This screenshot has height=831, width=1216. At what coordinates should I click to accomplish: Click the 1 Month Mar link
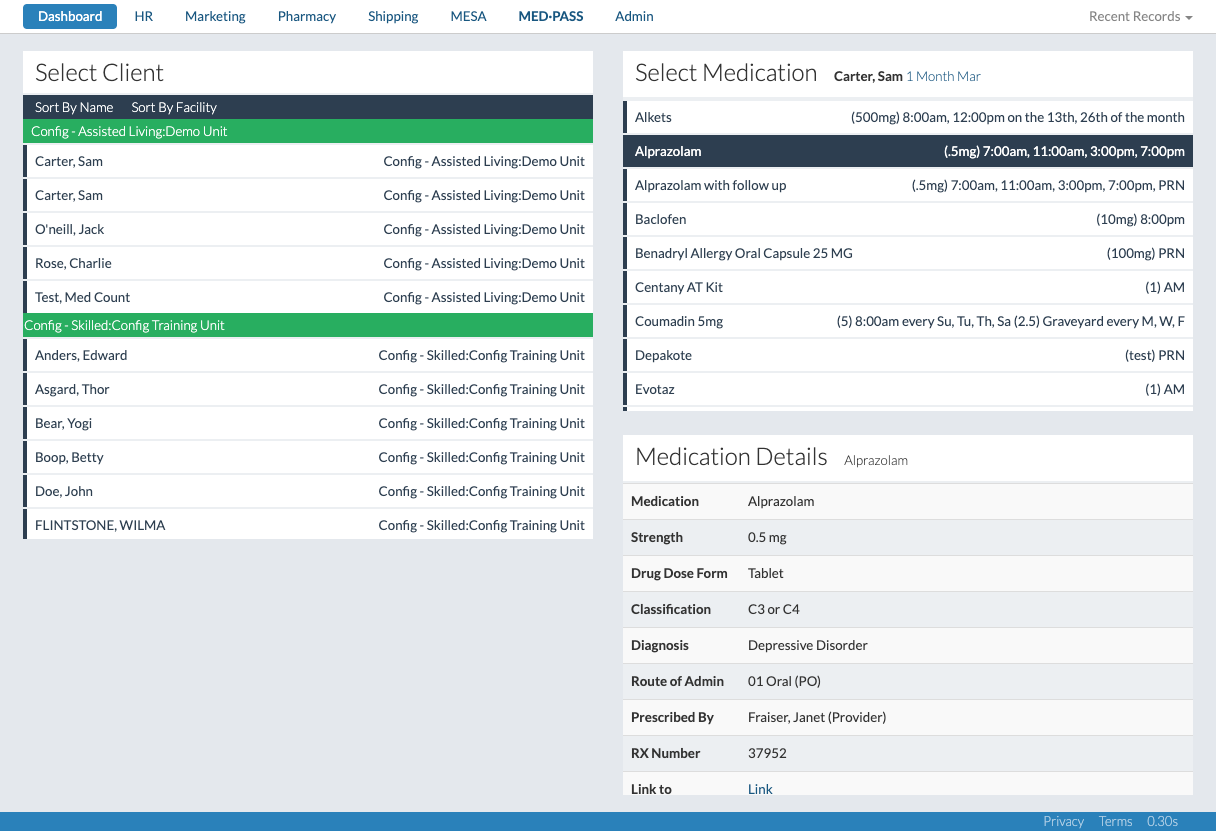pyautogui.click(x=943, y=76)
